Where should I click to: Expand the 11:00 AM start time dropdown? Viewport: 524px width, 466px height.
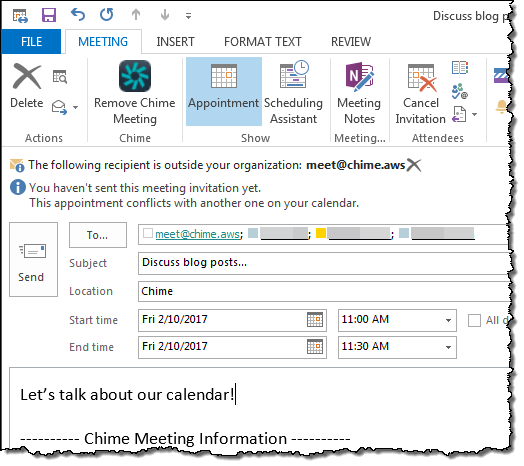coord(448,320)
